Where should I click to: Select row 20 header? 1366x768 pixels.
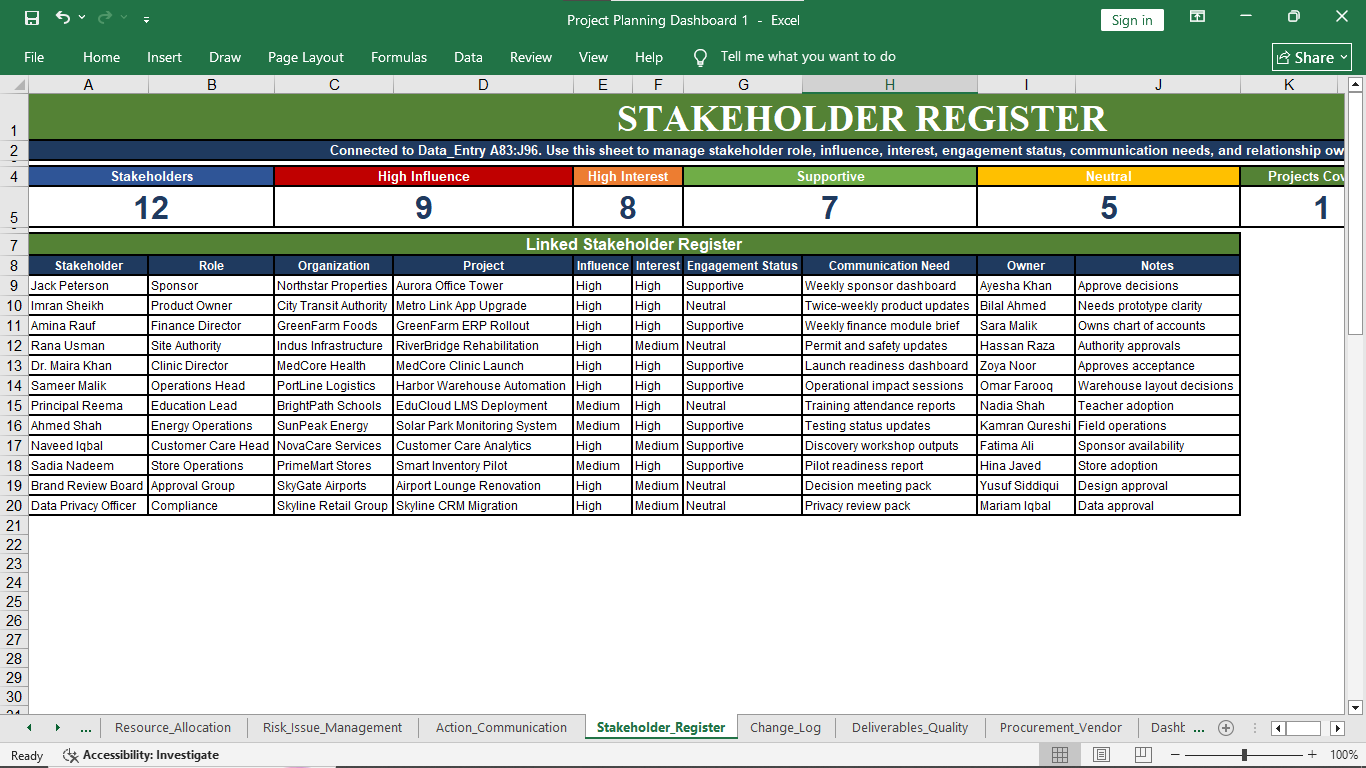tap(14, 506)
